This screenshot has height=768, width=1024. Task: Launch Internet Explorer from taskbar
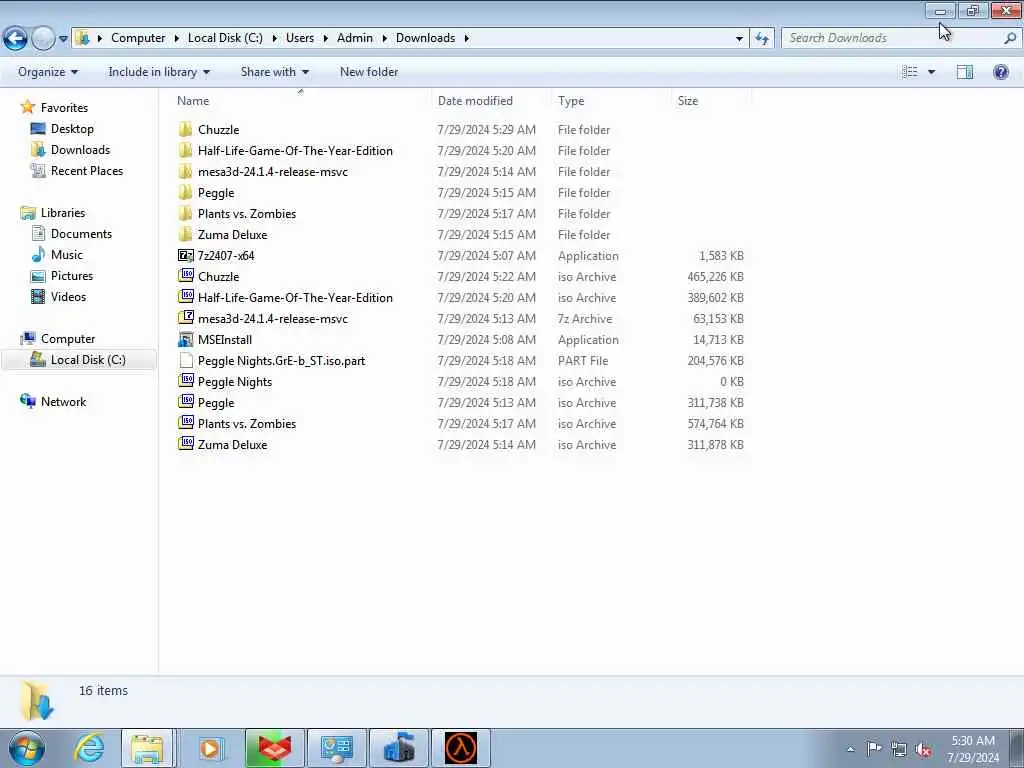(x=88, y=748)
